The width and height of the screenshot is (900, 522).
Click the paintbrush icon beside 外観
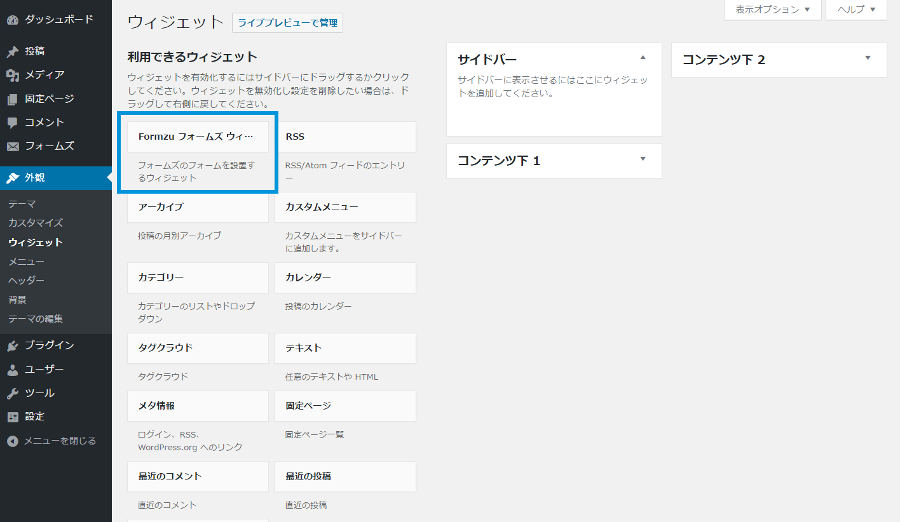[x=13, y=178]
